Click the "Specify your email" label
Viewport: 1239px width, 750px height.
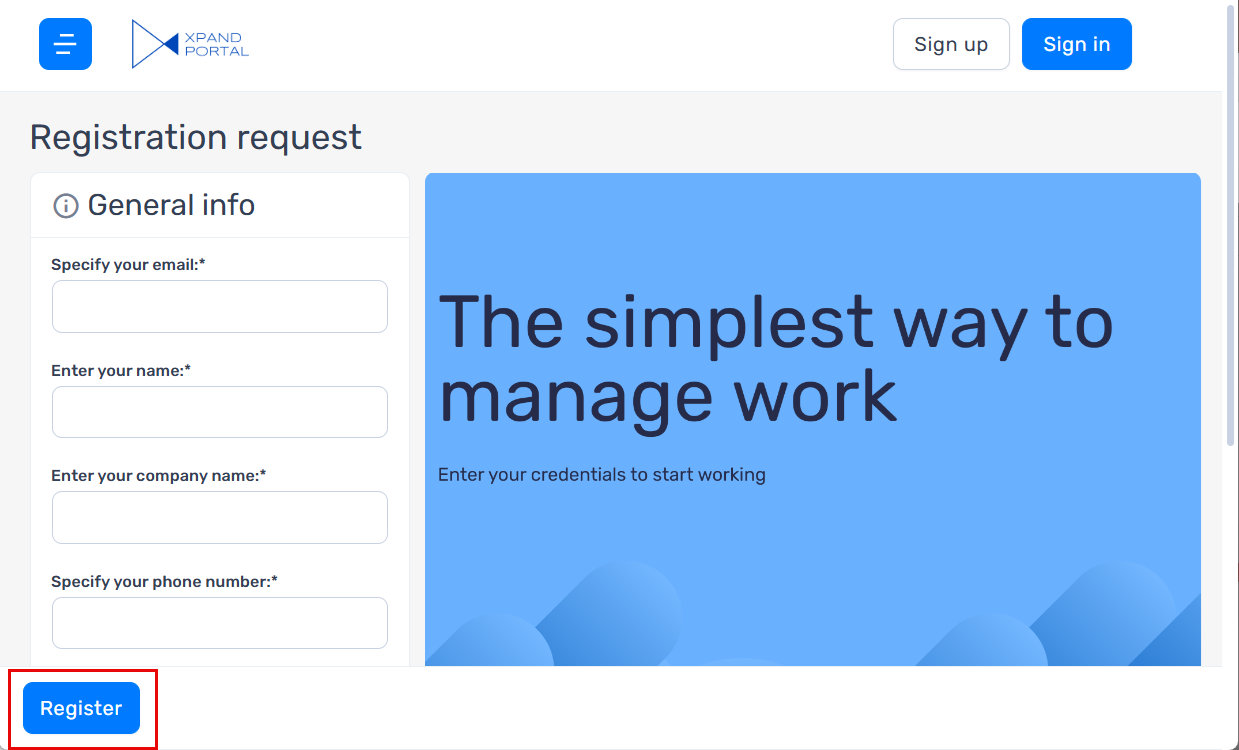point(128,265)
